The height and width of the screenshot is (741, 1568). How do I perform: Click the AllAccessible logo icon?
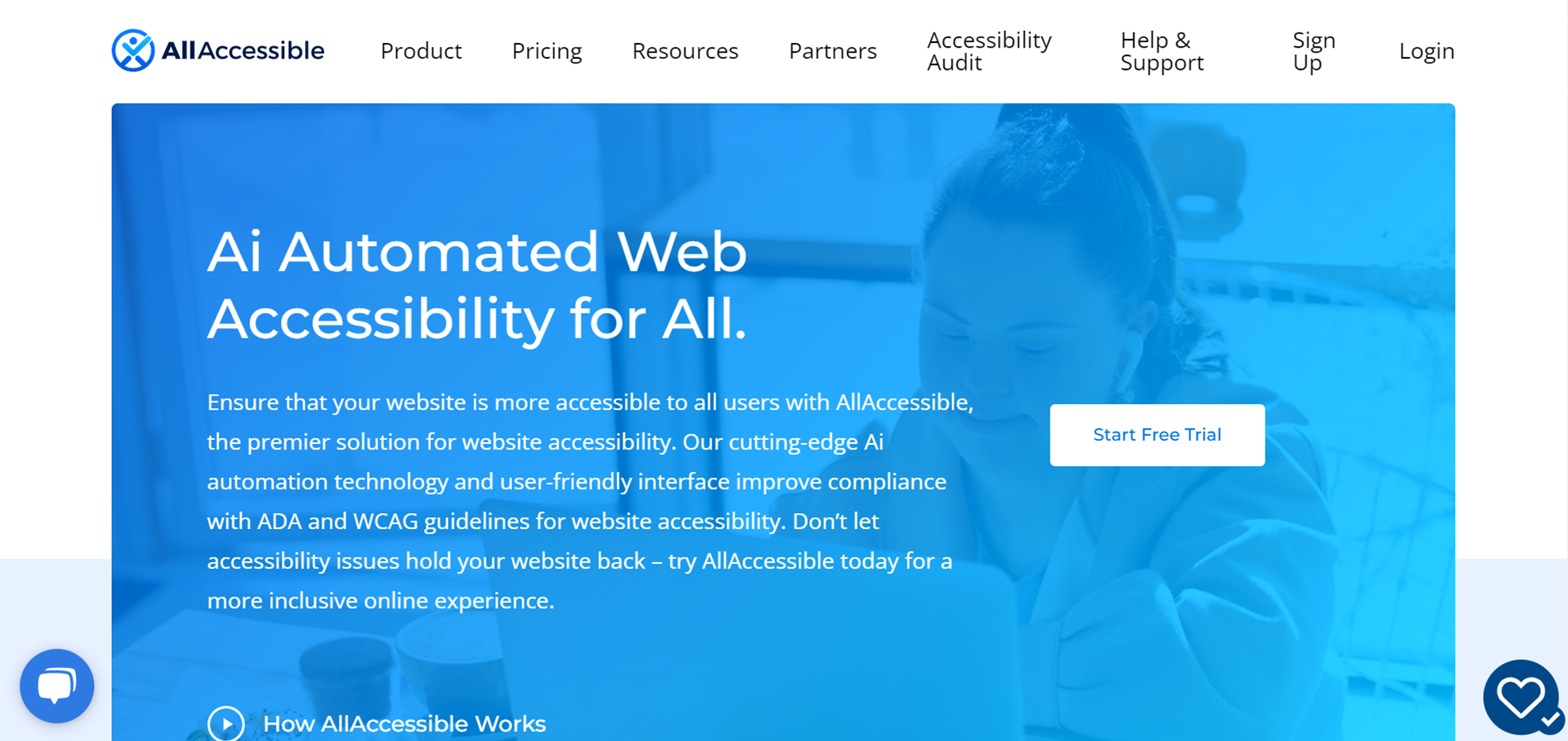pos(133,51)
